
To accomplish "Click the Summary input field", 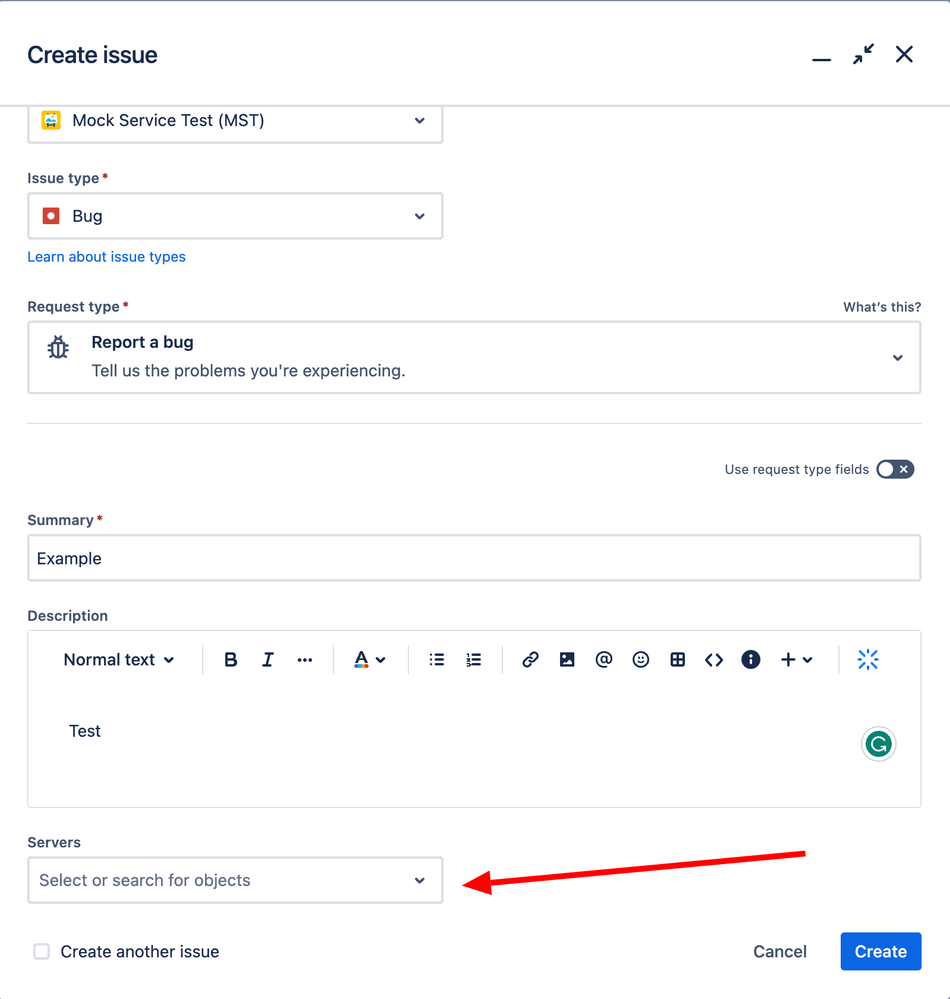I will click(x=474, y=558).
